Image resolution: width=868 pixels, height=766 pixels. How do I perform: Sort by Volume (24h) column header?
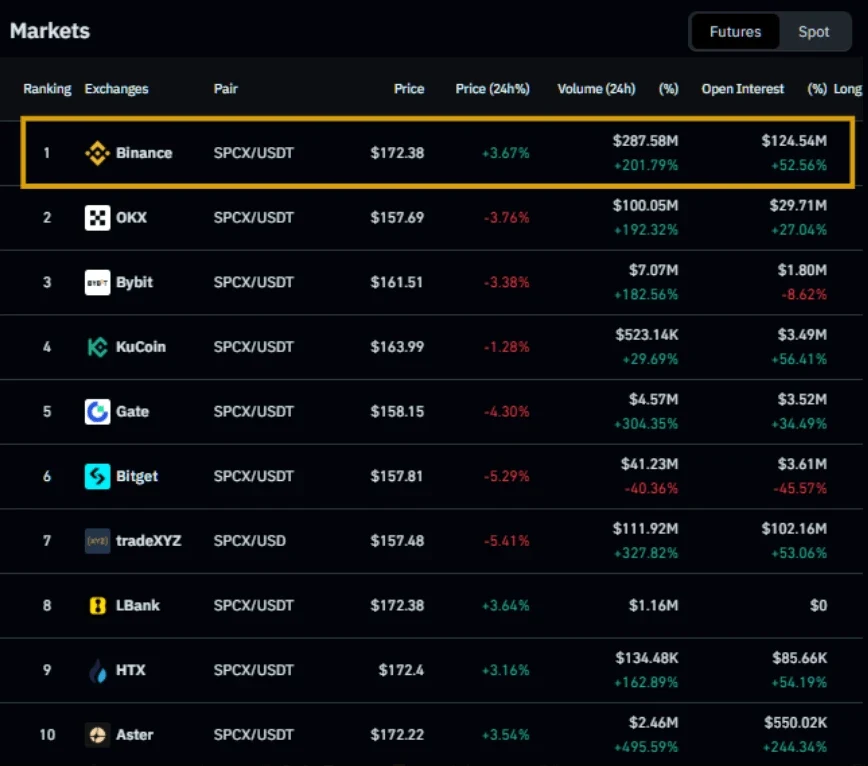click(596, 89)
